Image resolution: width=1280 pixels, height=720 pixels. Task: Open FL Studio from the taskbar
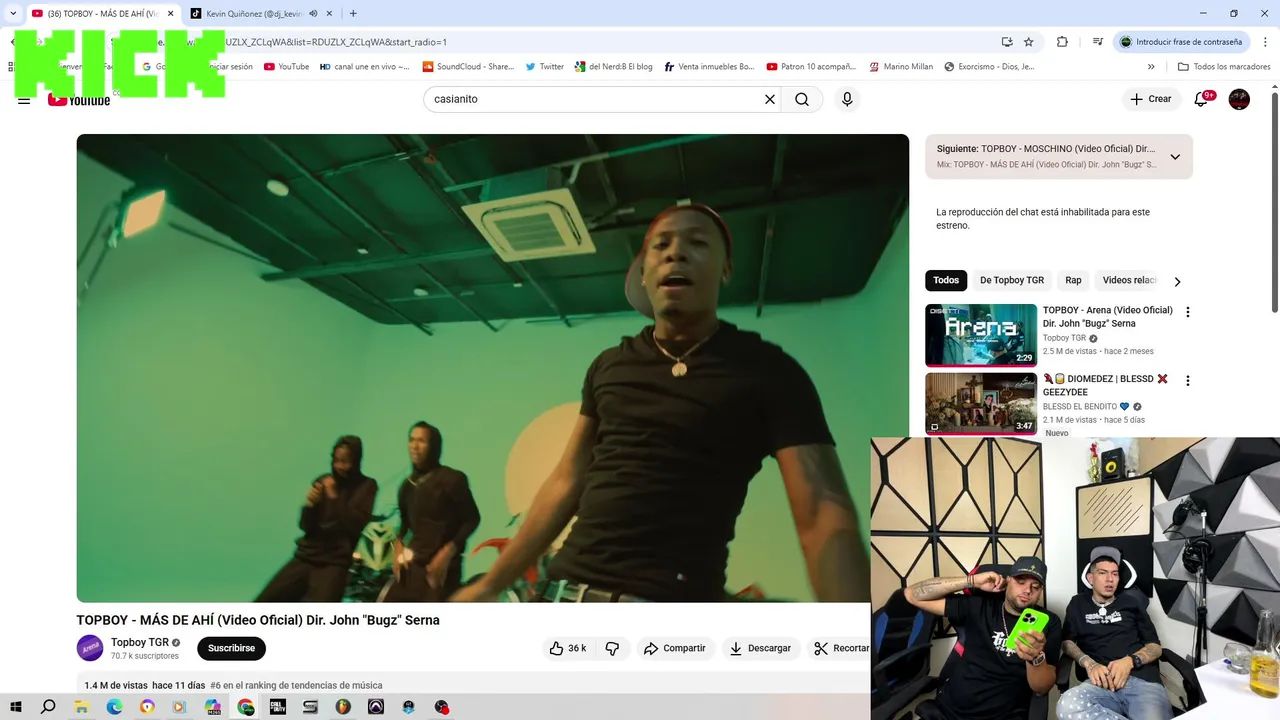click(x=343, y=707)
